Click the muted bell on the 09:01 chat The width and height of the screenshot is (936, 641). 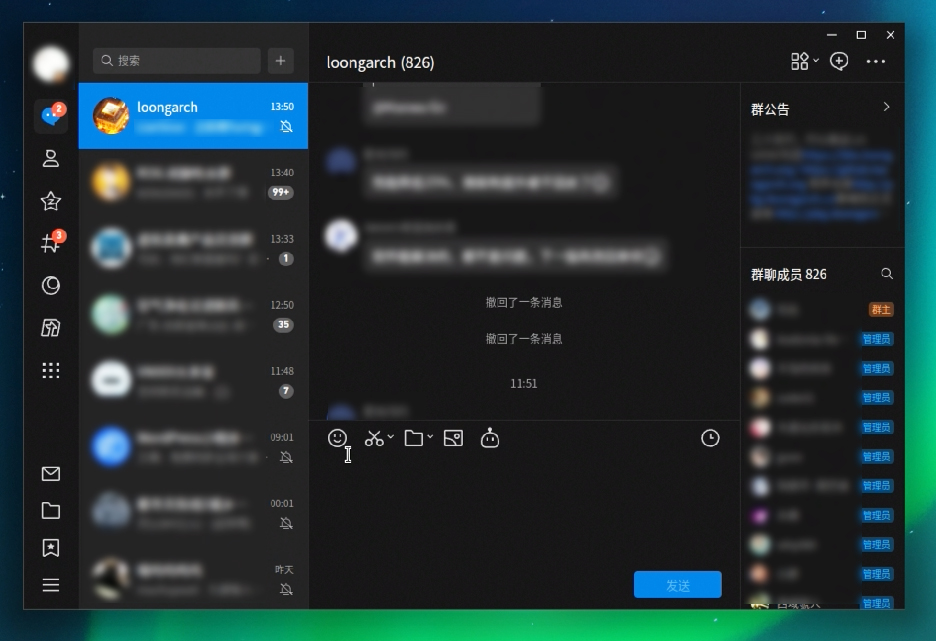pos(286,457)
